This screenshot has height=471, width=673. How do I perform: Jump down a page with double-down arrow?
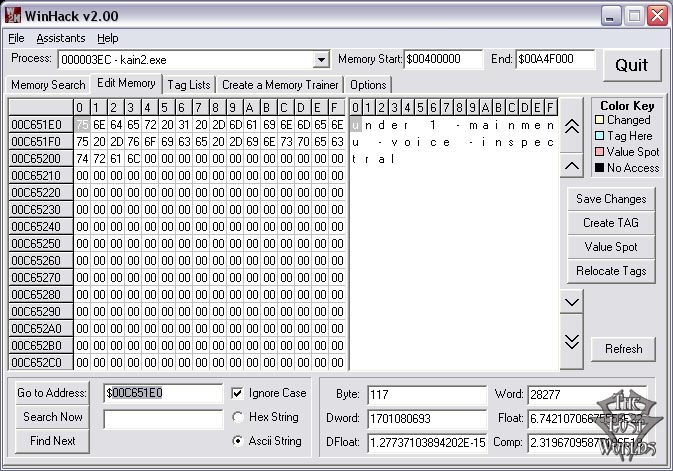pos(572,341)
